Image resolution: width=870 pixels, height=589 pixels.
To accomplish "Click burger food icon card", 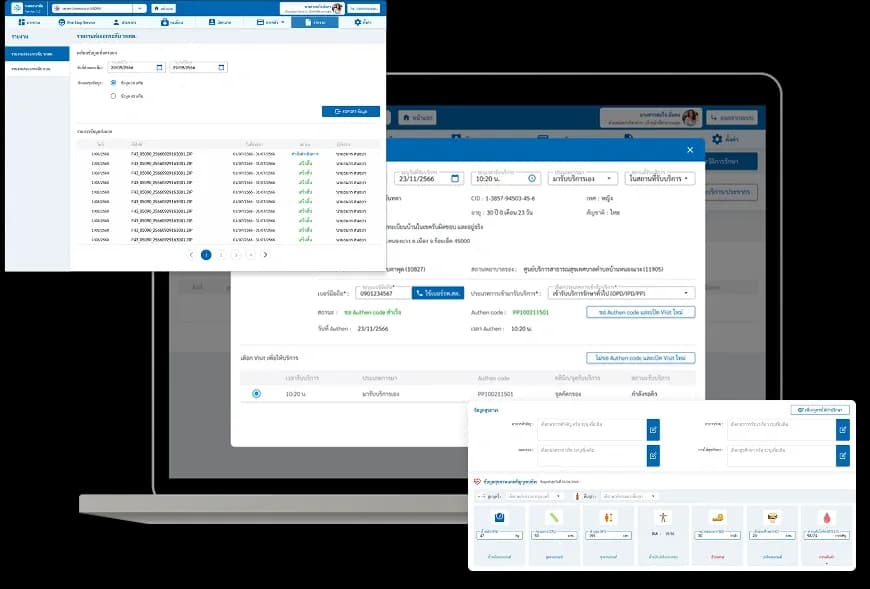I will pyautogui.click(x=771, y=517).
